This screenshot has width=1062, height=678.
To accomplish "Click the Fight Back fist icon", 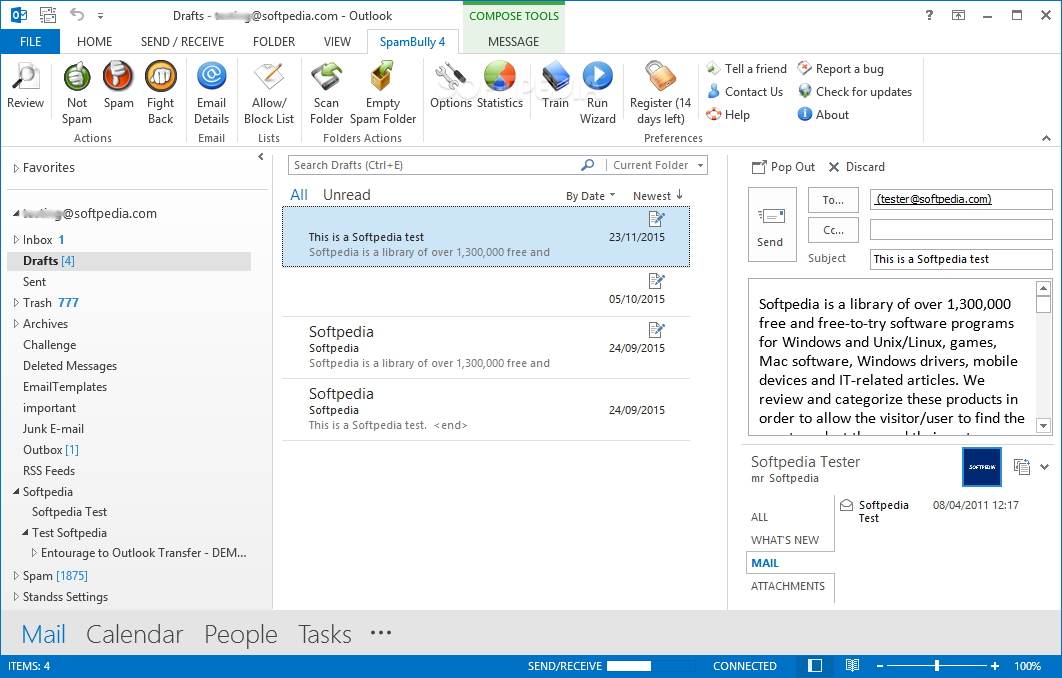I will tap(161, 77).
